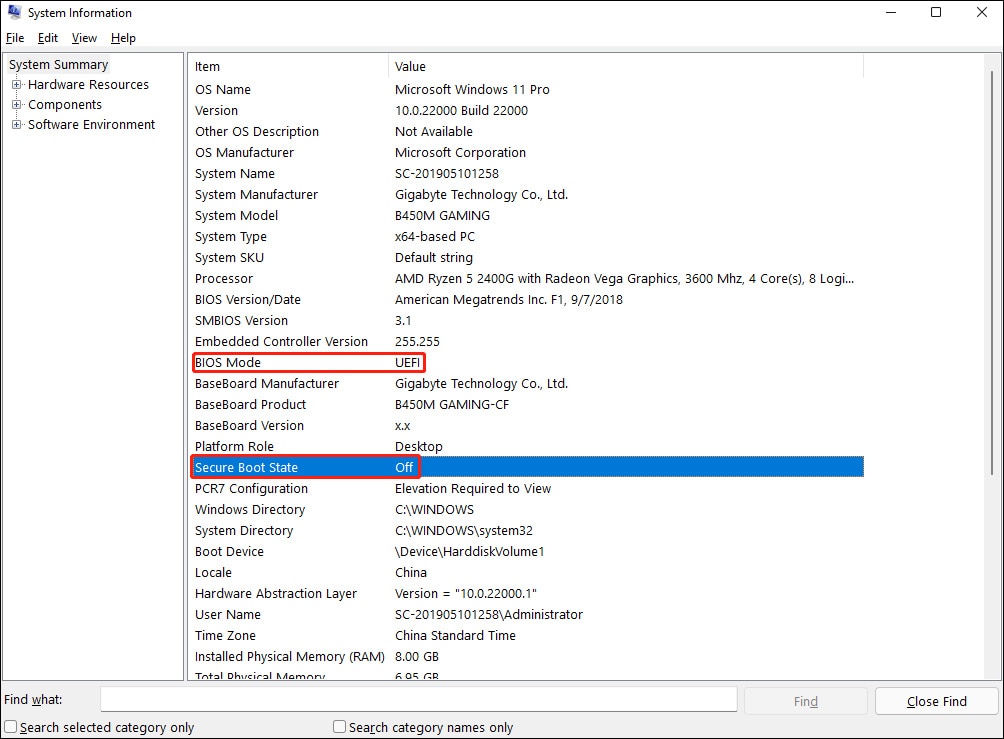Open the File menu

tap(15, 38)
